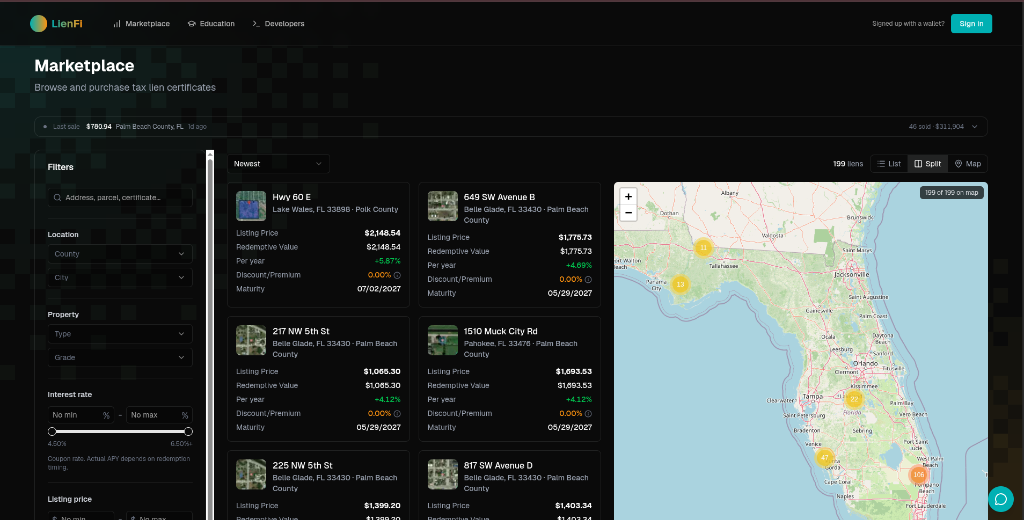The width and height of the screenshot is (1024, 520).
Task: Click interest rate slider minimum handle
Action: coord(52,431)
